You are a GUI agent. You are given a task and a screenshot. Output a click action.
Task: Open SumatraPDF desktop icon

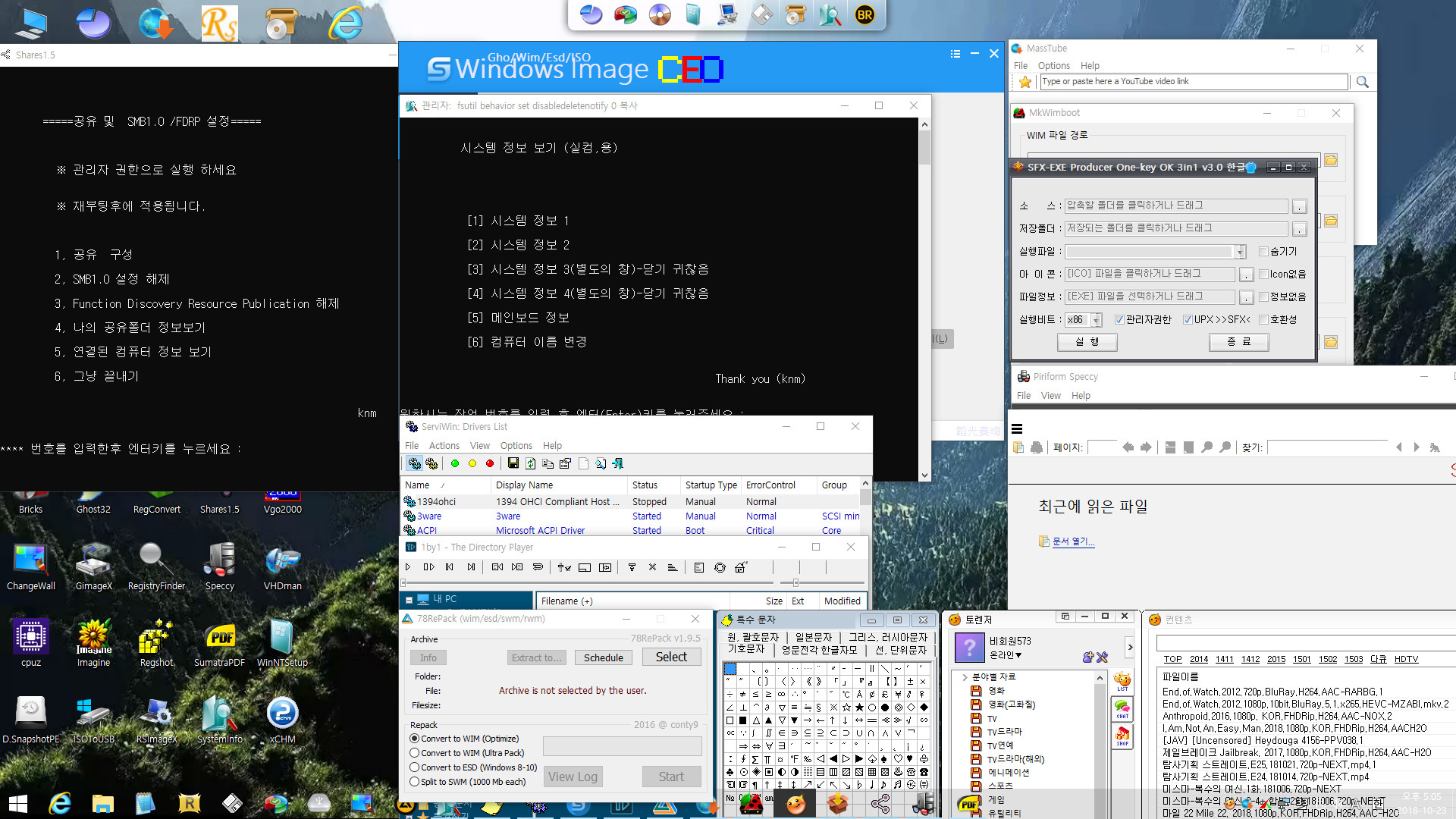219,642
